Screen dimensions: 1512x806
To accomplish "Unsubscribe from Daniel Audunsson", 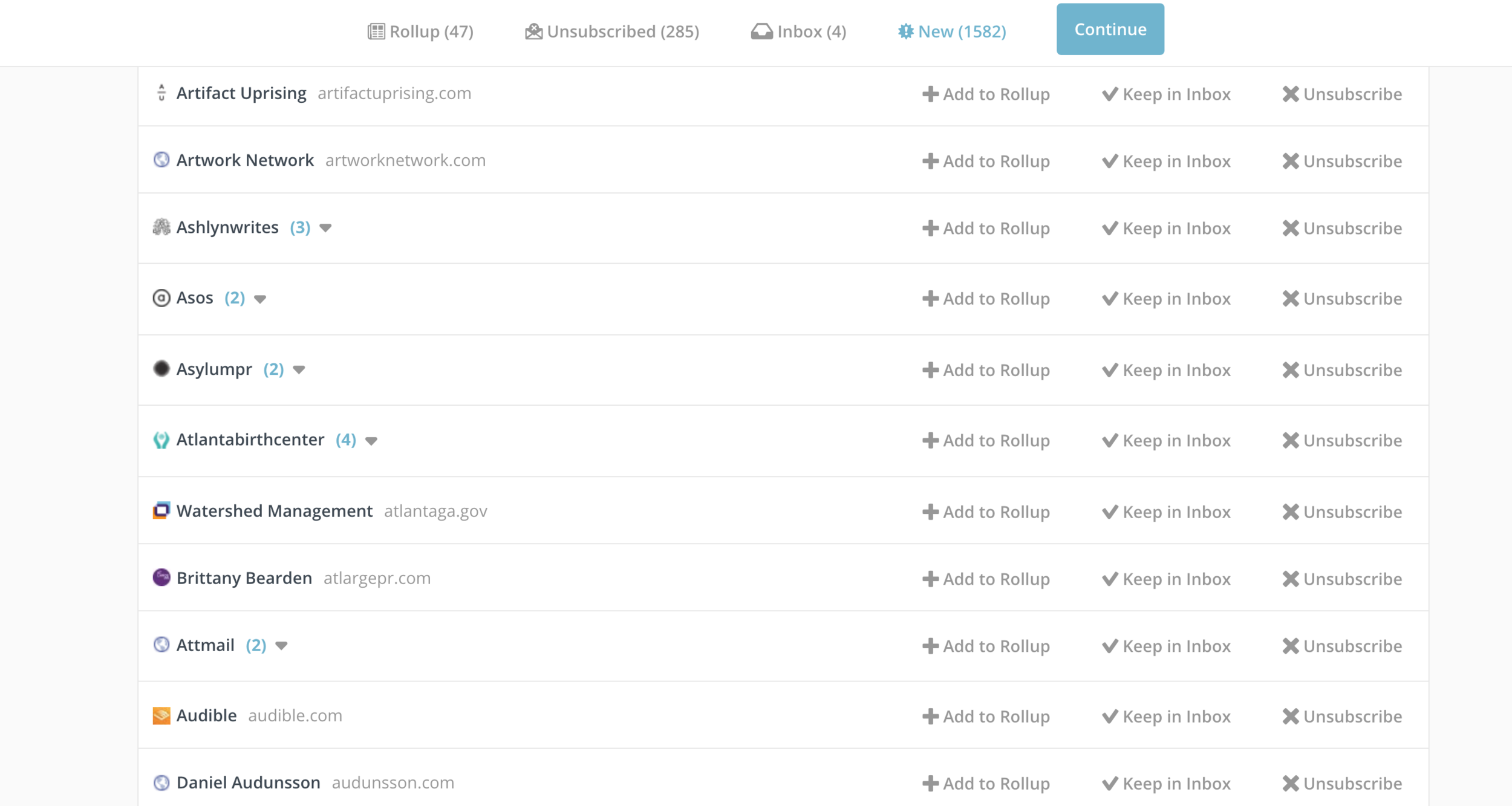I will tap(1342, 784).
